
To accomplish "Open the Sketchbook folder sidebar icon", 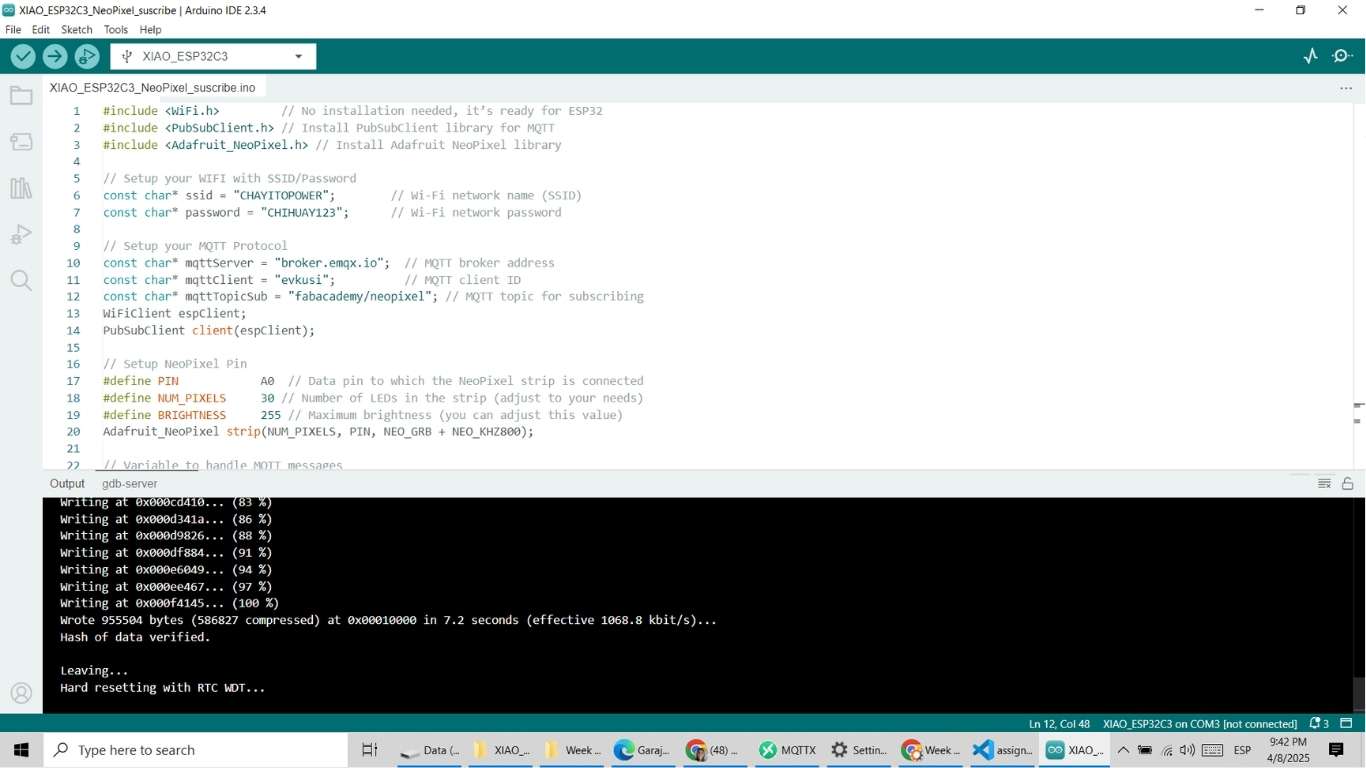I will pyautogui.click(x=21, y=96).
